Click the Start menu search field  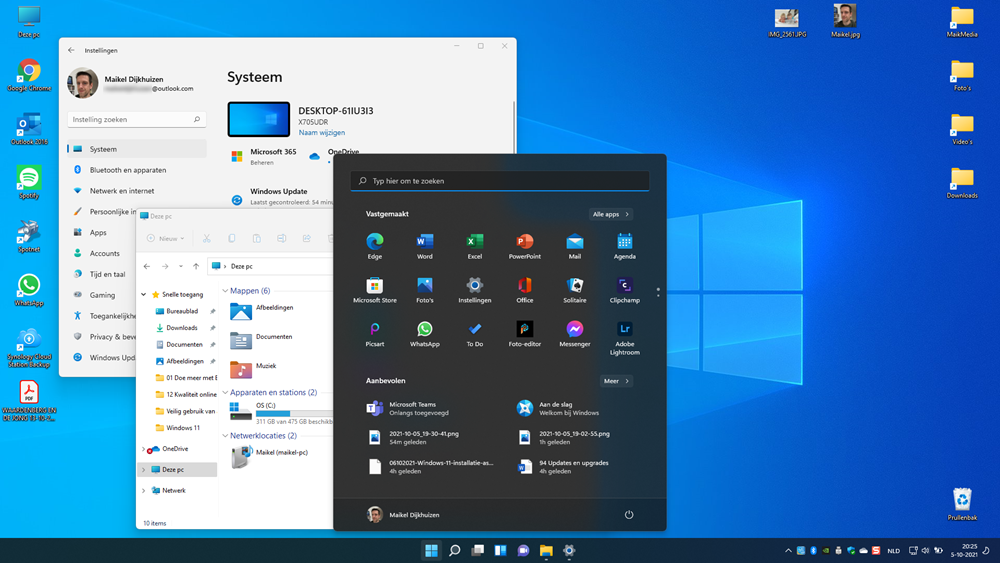(x=500, y=181)
